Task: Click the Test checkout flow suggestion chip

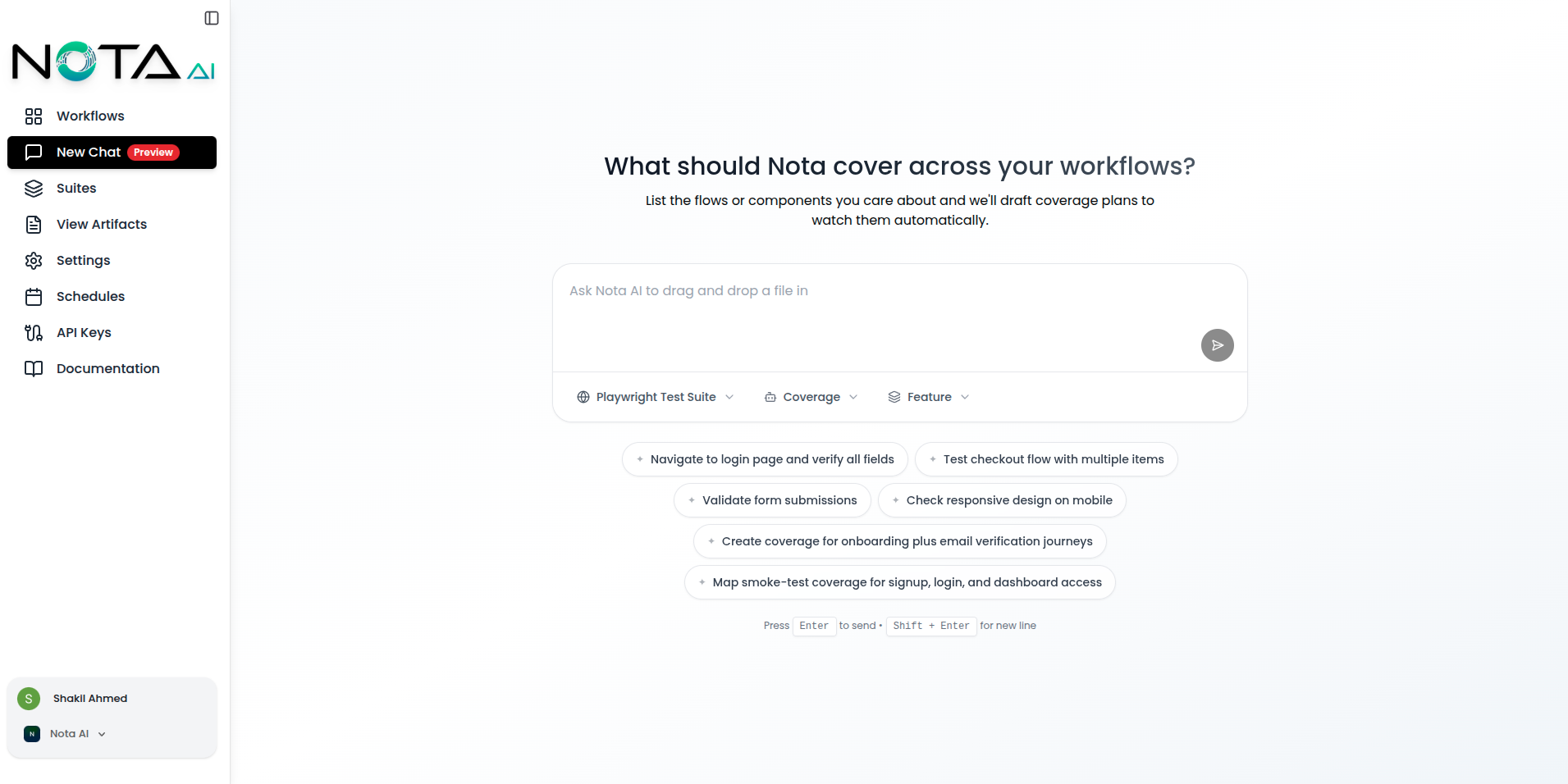Action: (x=1046, y=459)
